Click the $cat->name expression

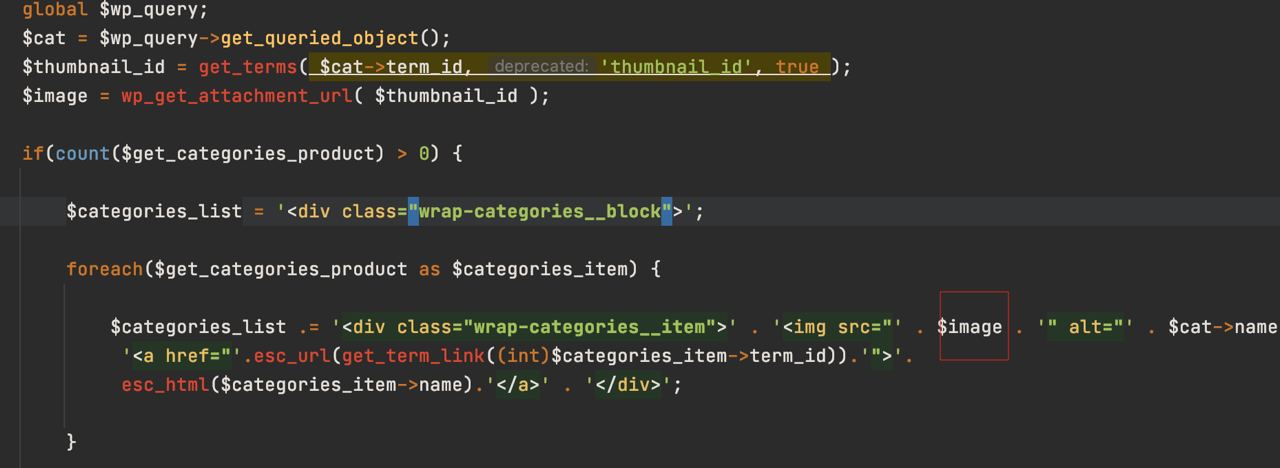point(1223,327)
